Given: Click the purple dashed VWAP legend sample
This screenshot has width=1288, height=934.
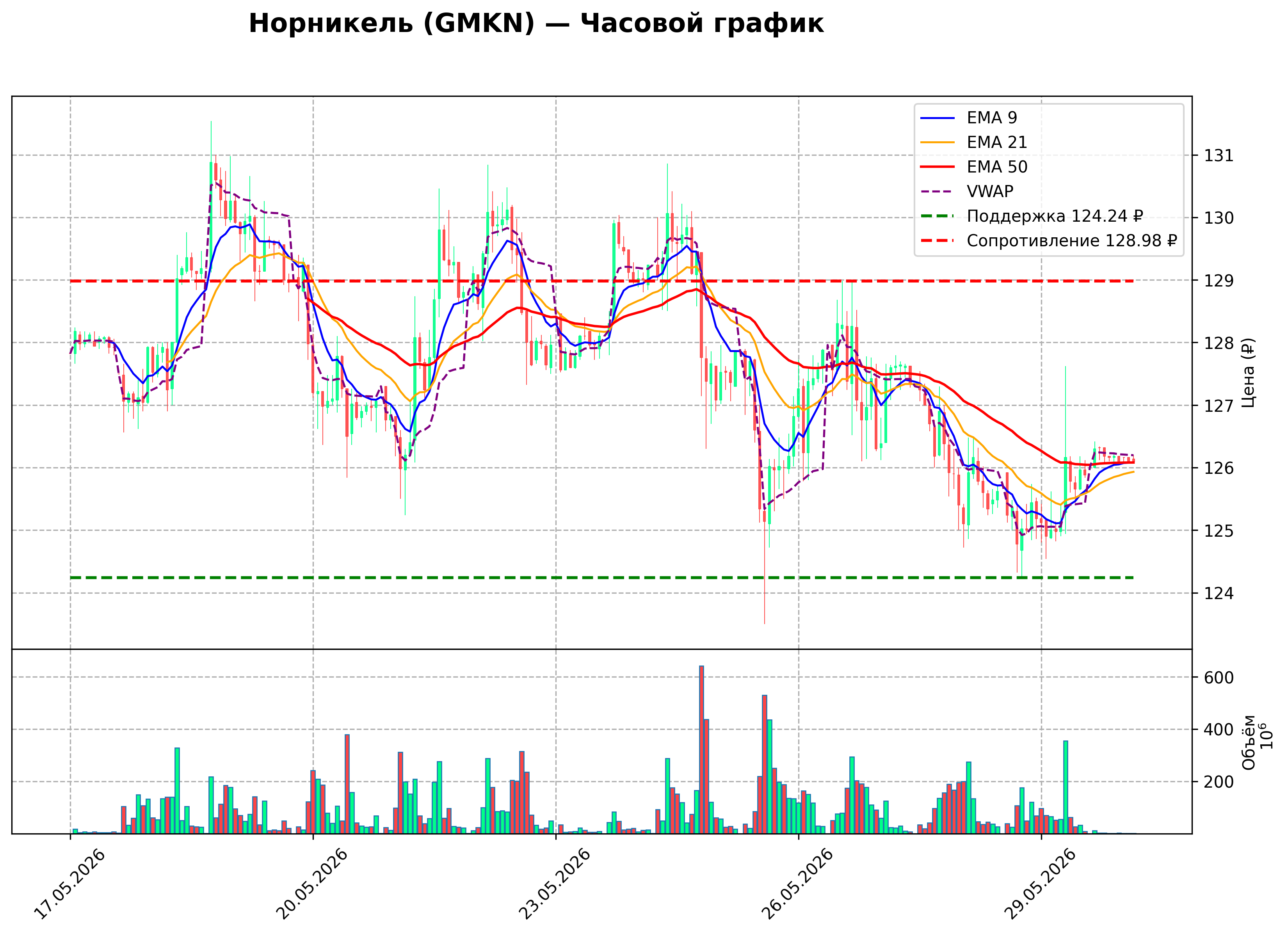Looking at the screenshot, I should [938, 192].
